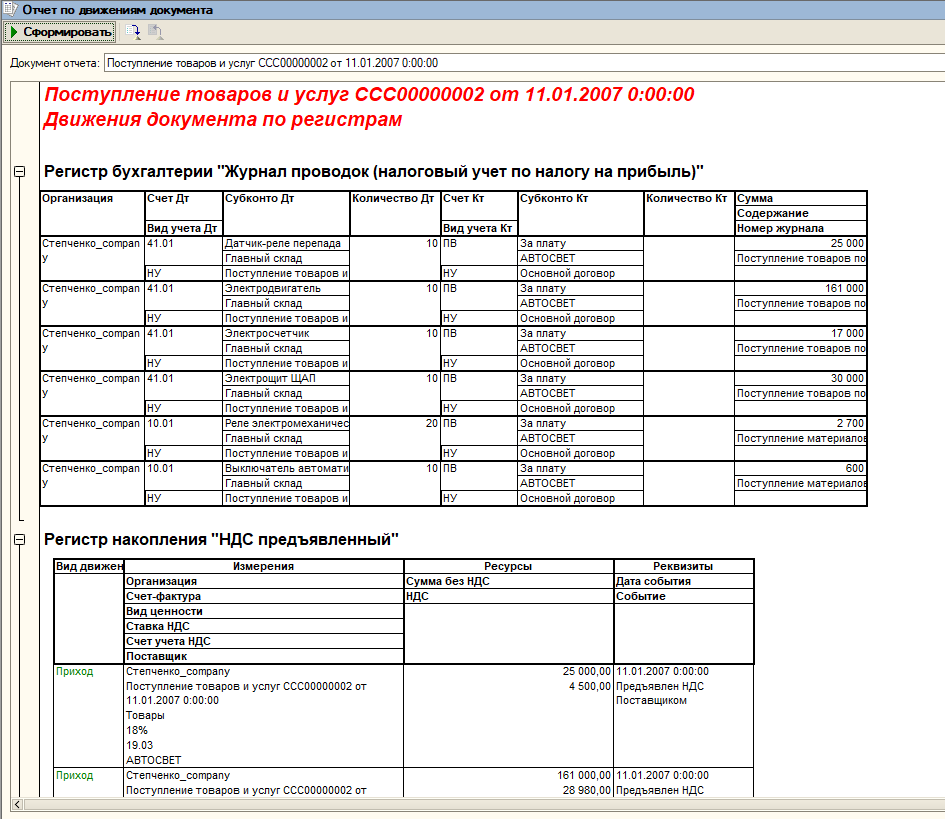Click the 19.03 account value
The image size is (945, 819).
point(139,745)
